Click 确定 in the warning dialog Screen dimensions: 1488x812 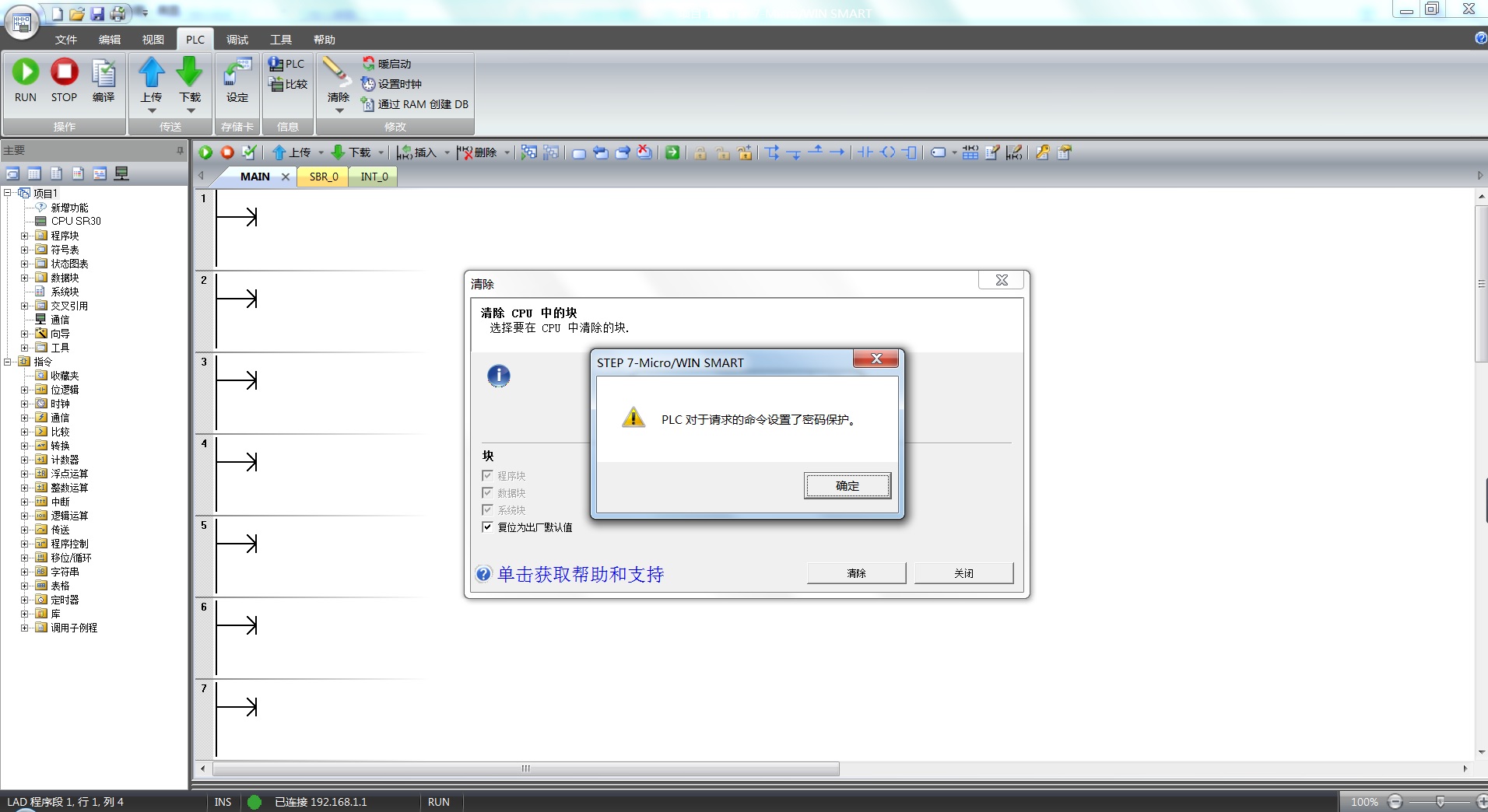(x=848, y=486)
